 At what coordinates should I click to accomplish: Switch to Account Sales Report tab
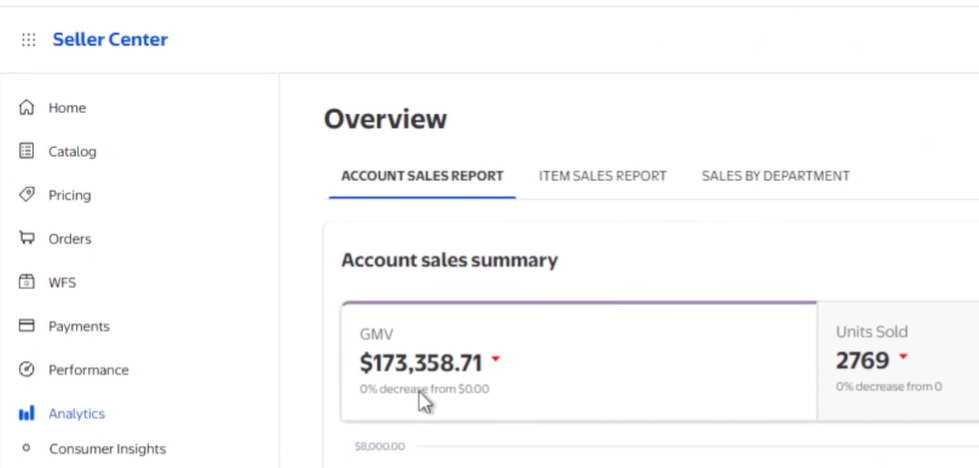[x=422, y=176]
